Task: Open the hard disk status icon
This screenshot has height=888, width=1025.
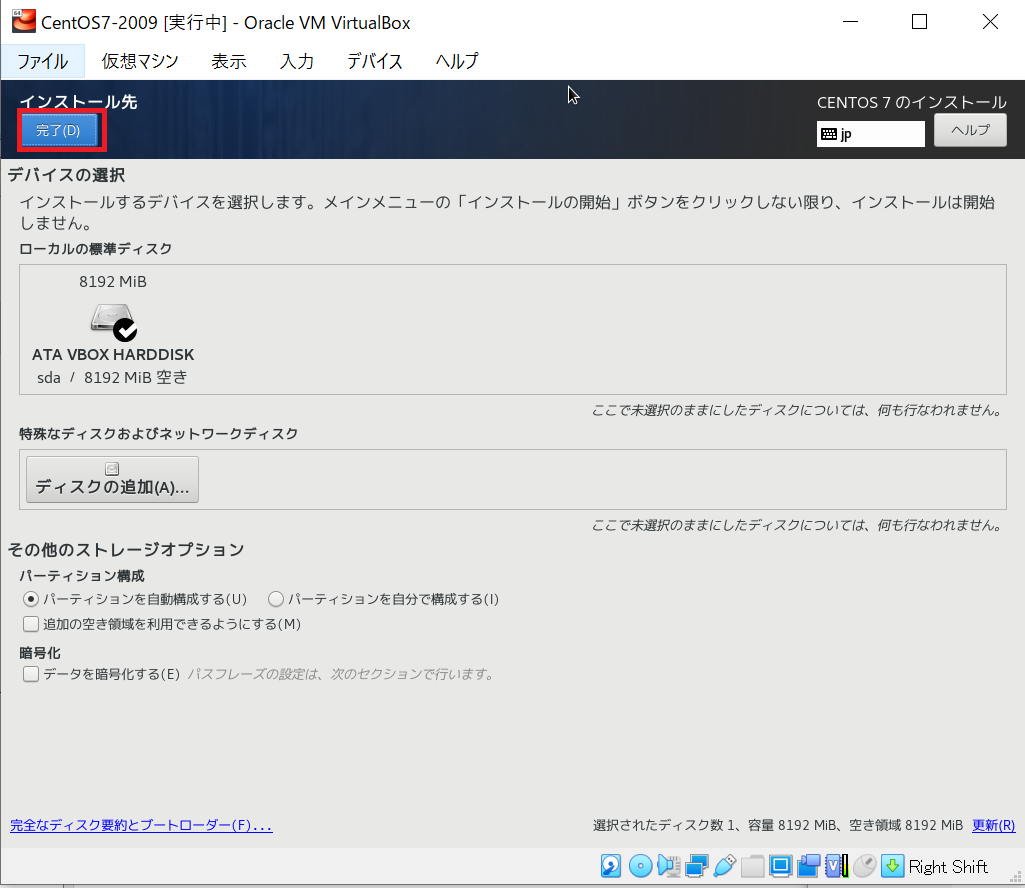Action: click(610, 866)
